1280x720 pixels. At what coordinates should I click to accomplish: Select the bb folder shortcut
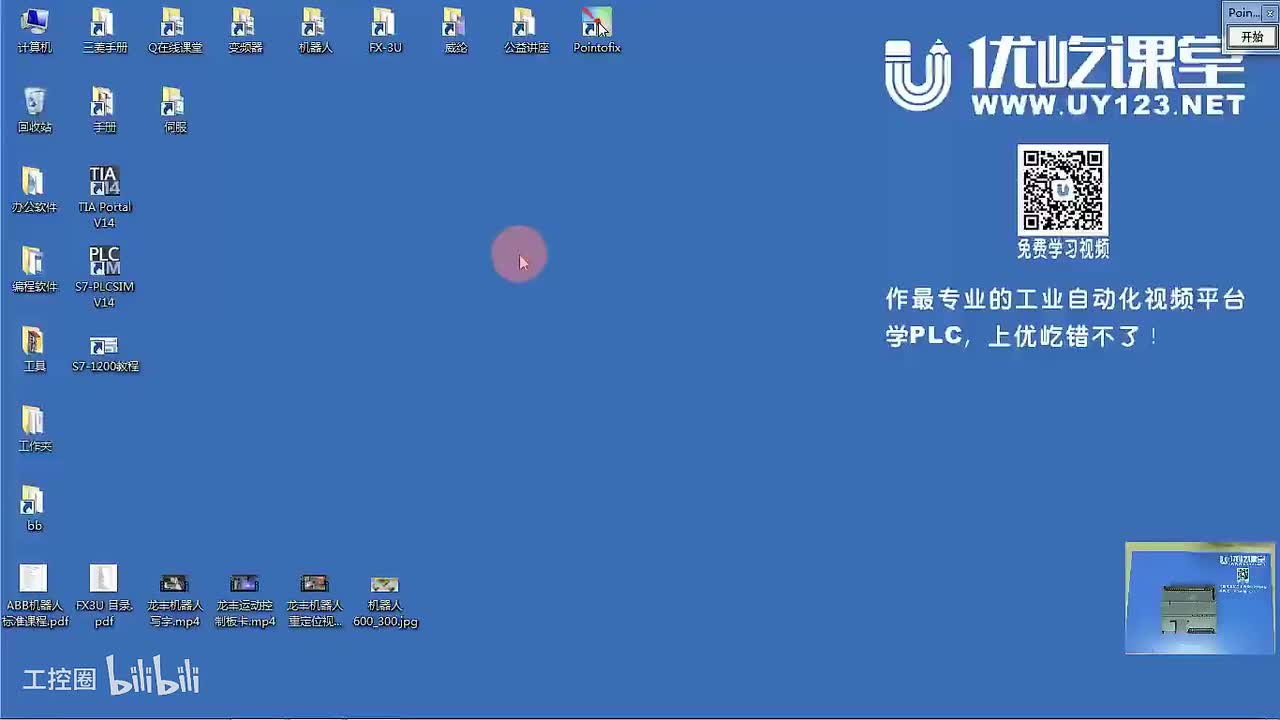(35, 508)
